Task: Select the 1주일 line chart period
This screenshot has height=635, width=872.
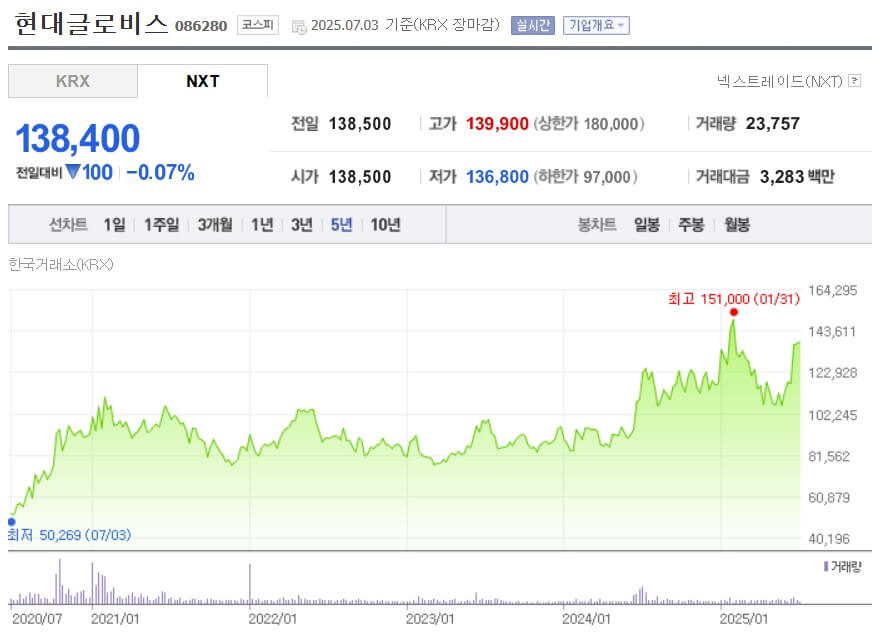Action: point(161,225)
